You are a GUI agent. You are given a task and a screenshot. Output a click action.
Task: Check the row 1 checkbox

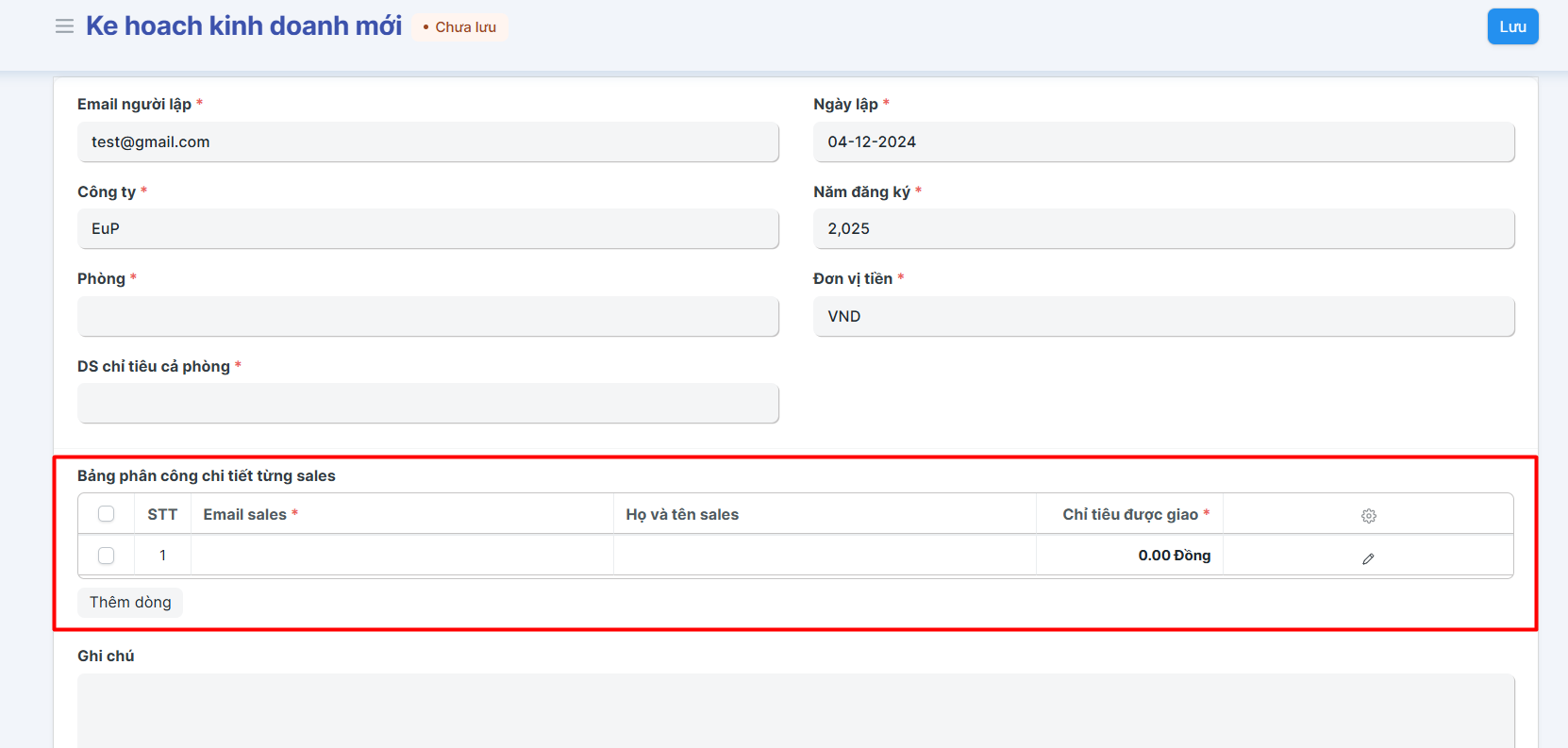tap(107, 556)
